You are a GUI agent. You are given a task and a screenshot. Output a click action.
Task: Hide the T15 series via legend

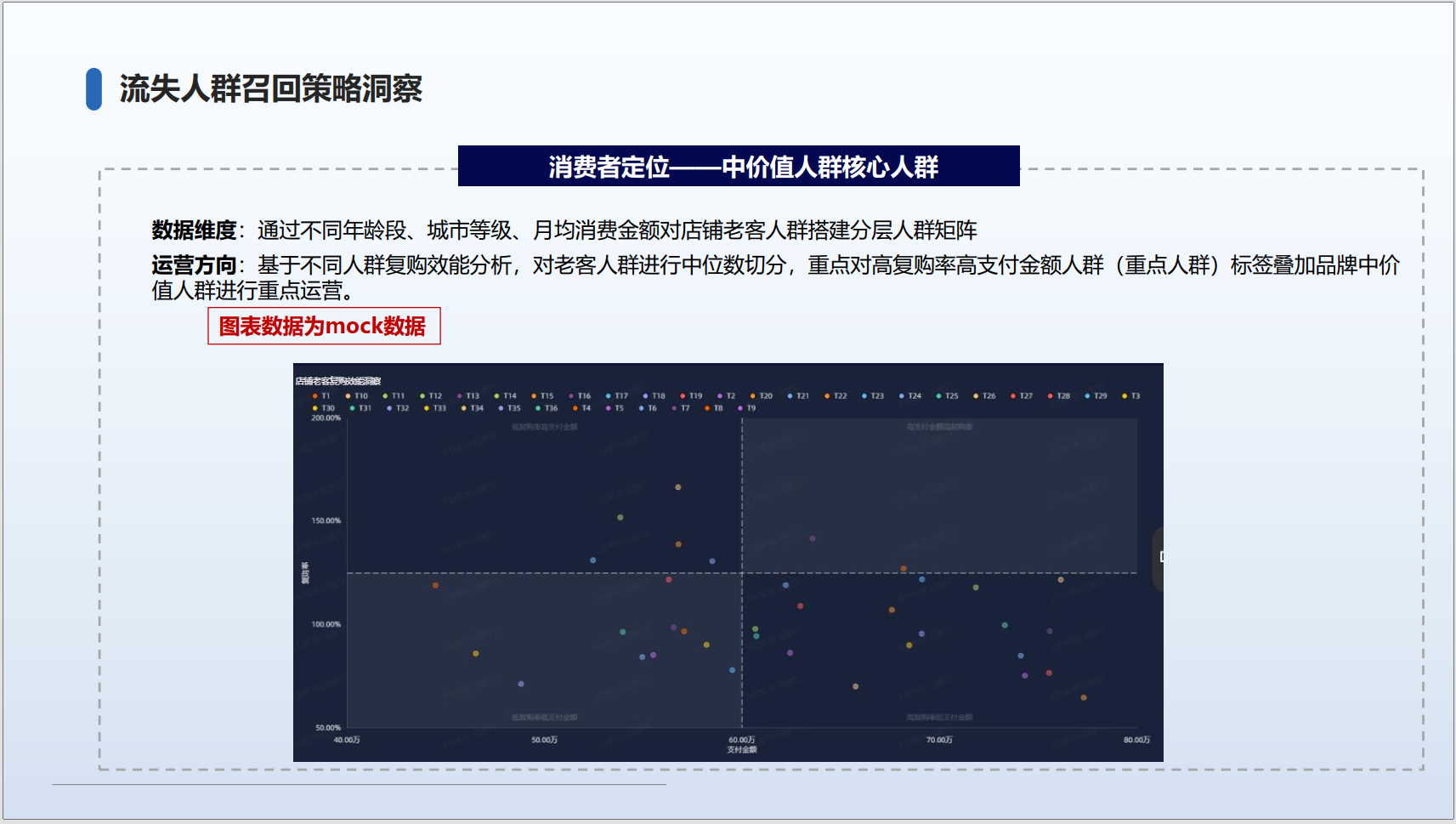(x=542, y=396)
